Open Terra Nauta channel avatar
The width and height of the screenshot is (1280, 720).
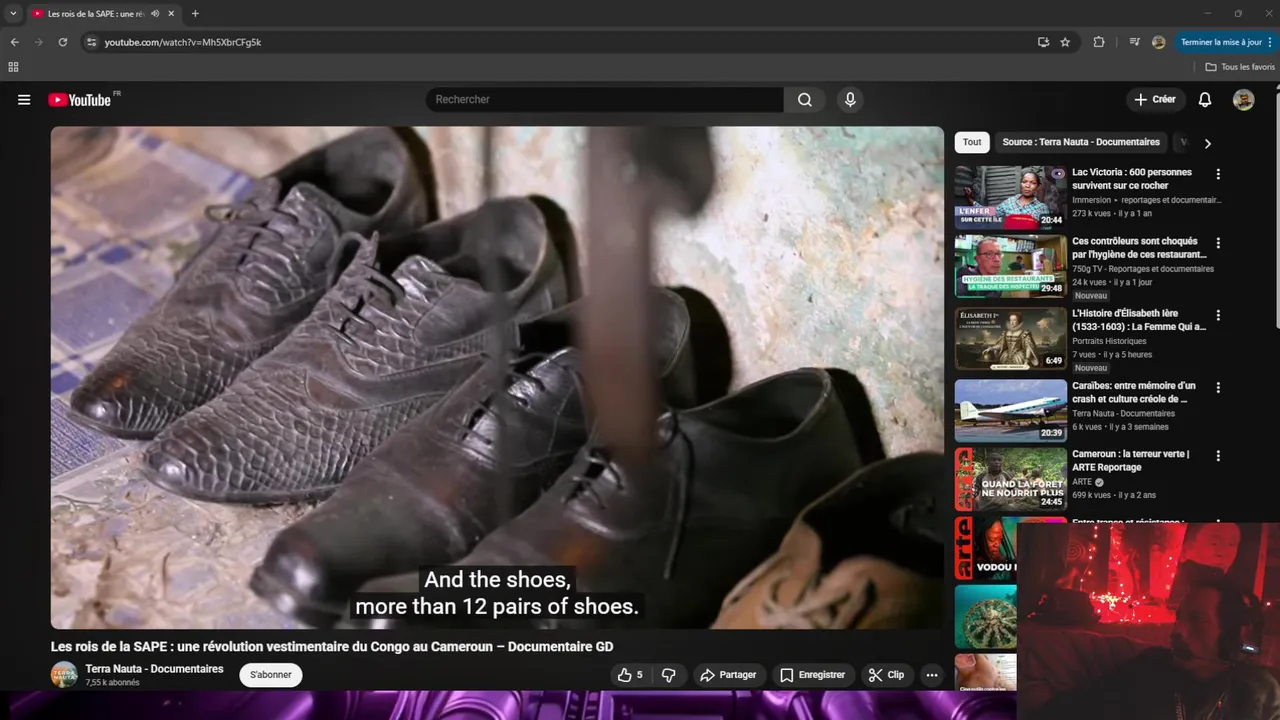point(64,674)
